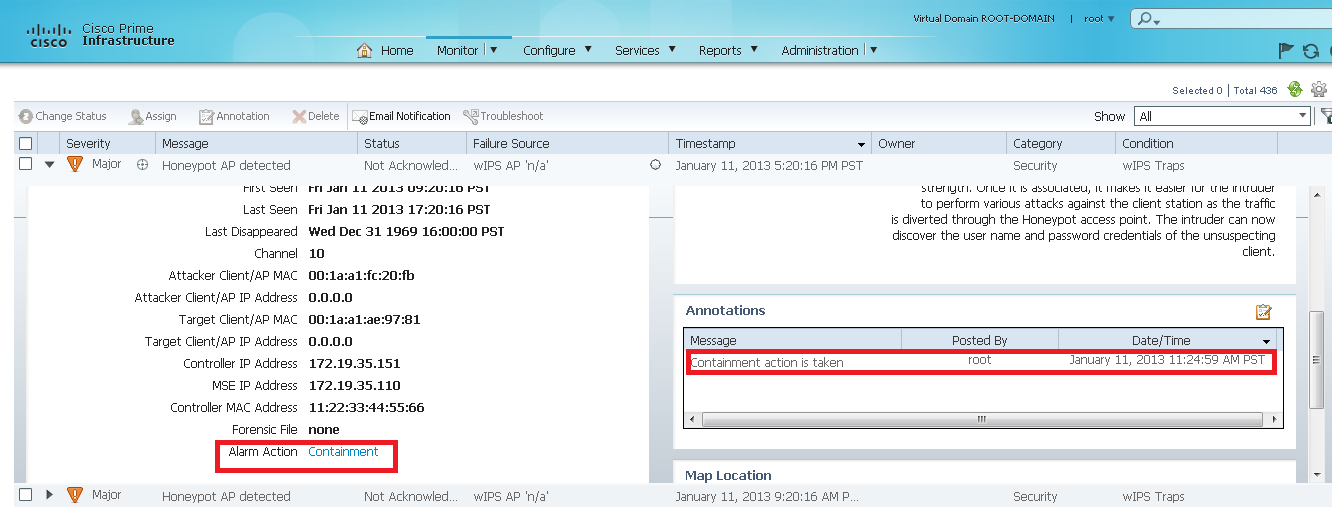The image size is (1332, 507).
Task: Click the alarm flag icon in header
Action: 1286,51
